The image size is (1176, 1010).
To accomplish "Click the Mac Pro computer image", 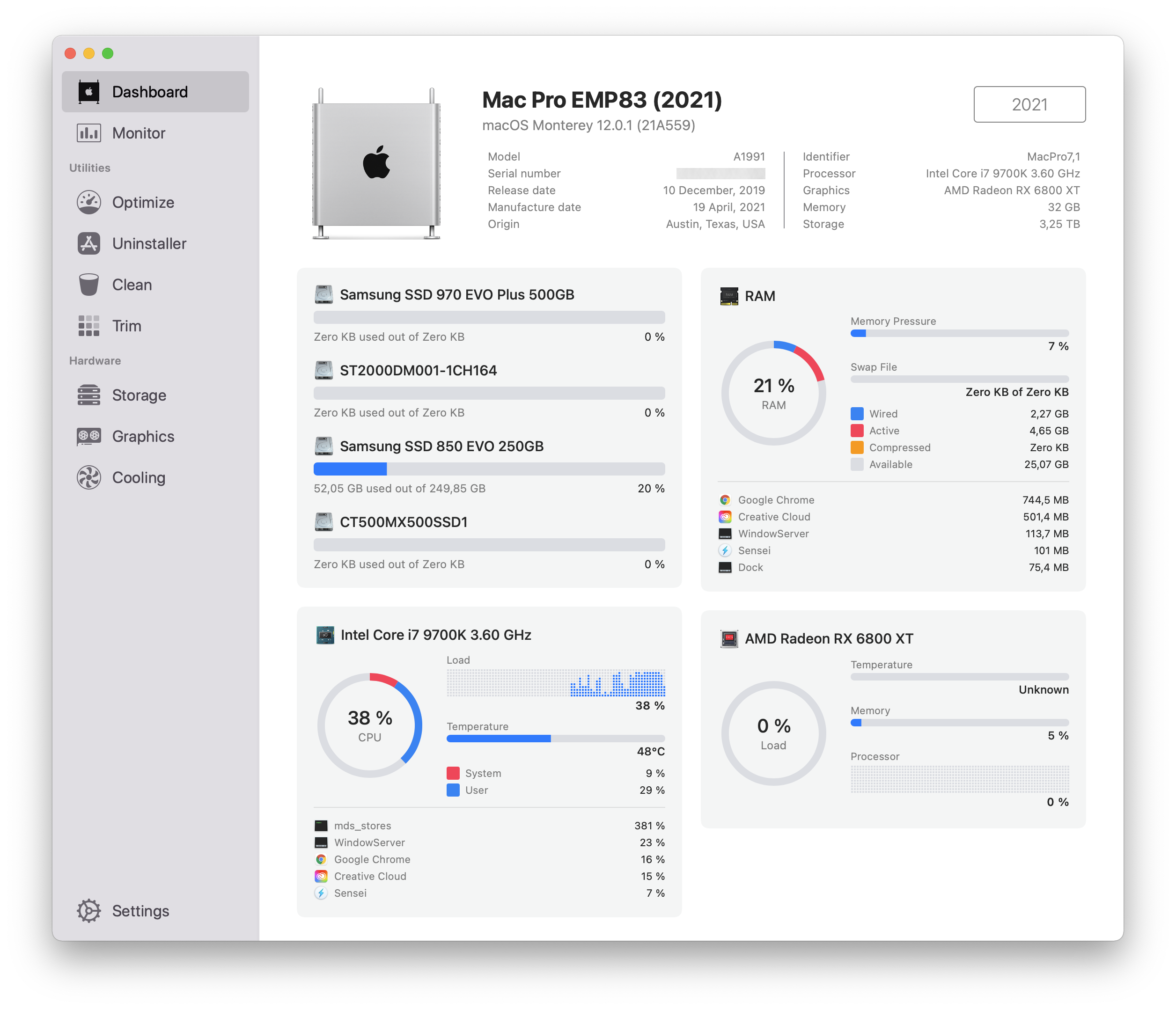I will (x=376, y=163).
